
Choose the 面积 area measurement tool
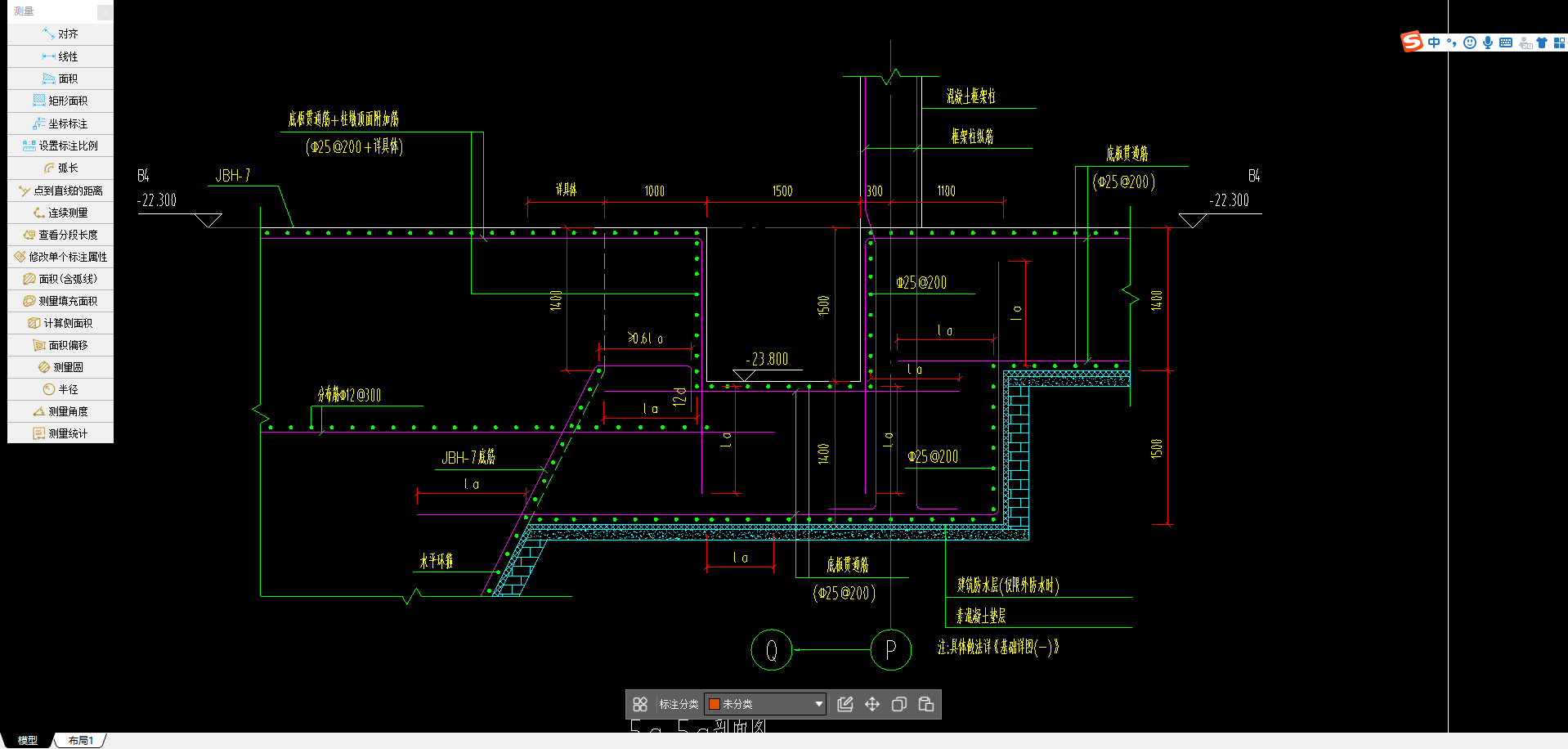pos(60,78)
